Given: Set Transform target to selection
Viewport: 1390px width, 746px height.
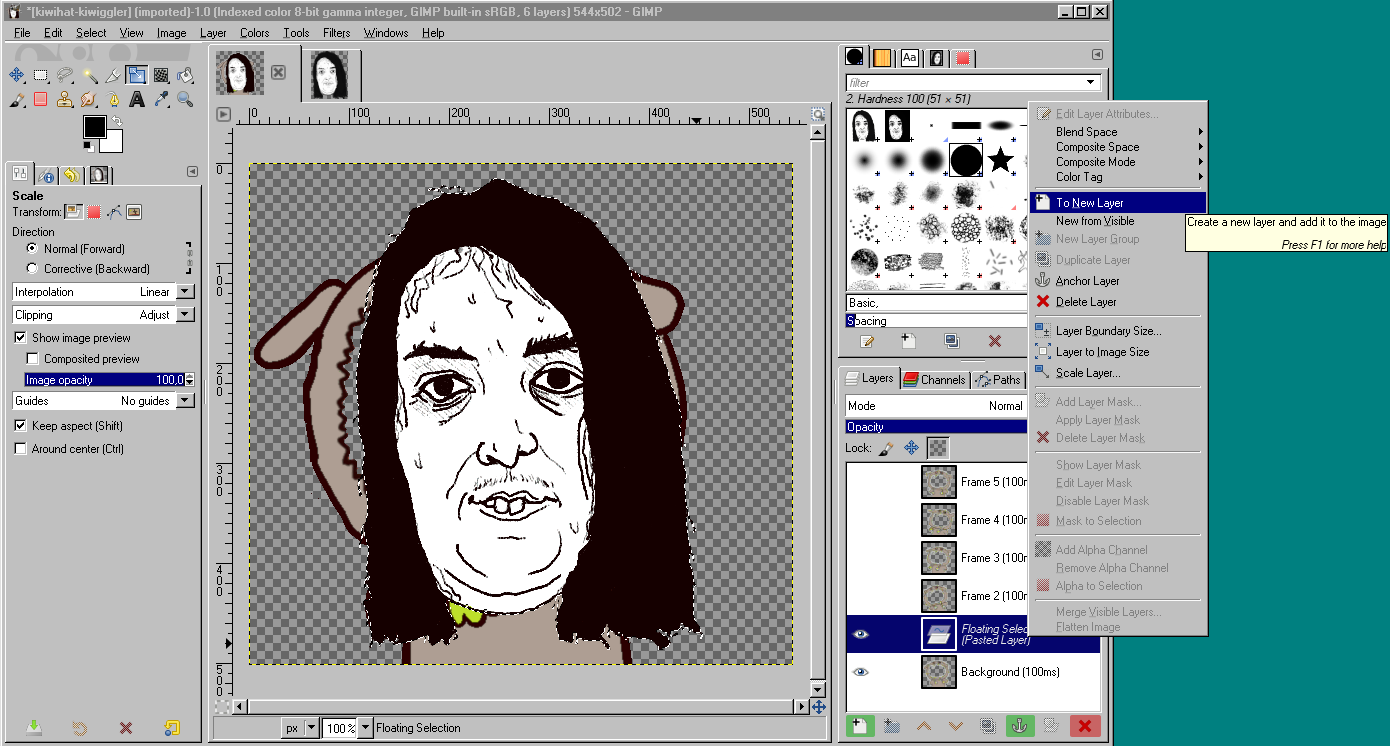Looking at the screenshot, I should pos(94,212).
